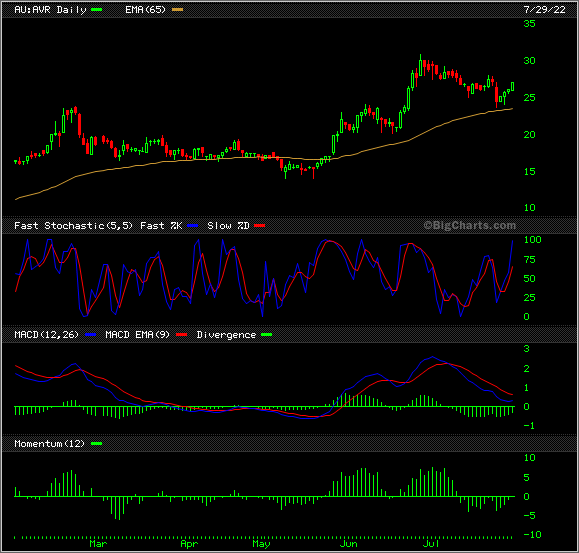Click the Jun label on time axis
Screen dimensions: 579x553
(349, 543)
